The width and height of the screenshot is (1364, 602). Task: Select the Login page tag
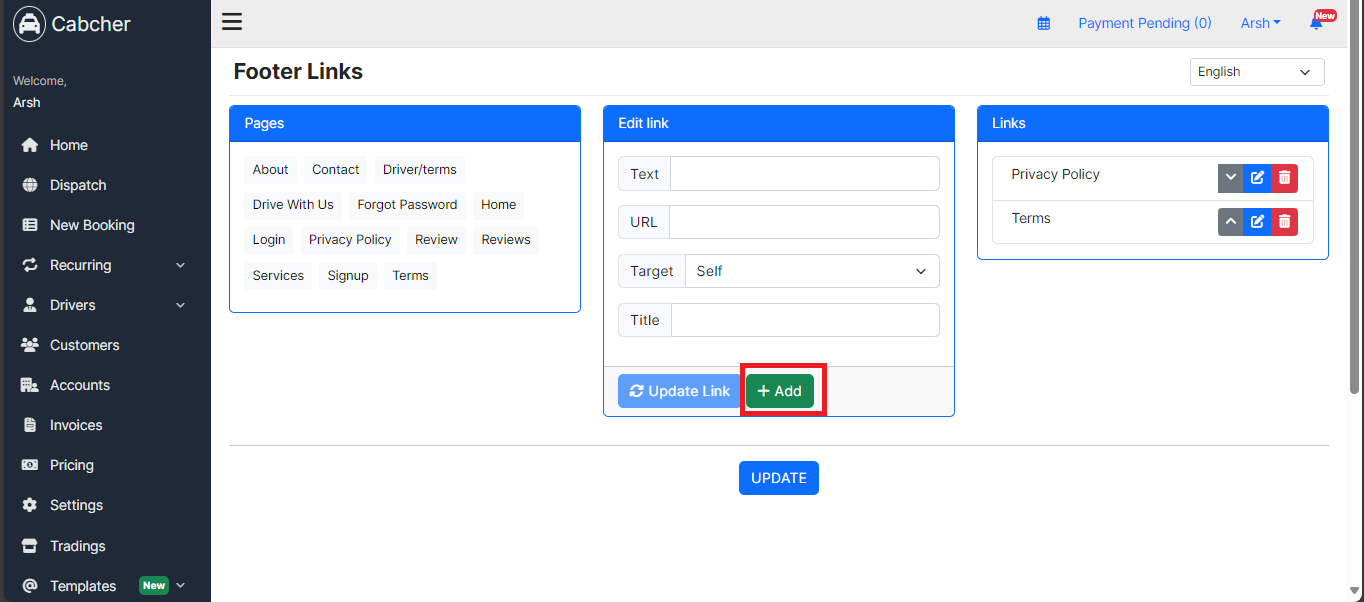[x=269, y=240]
